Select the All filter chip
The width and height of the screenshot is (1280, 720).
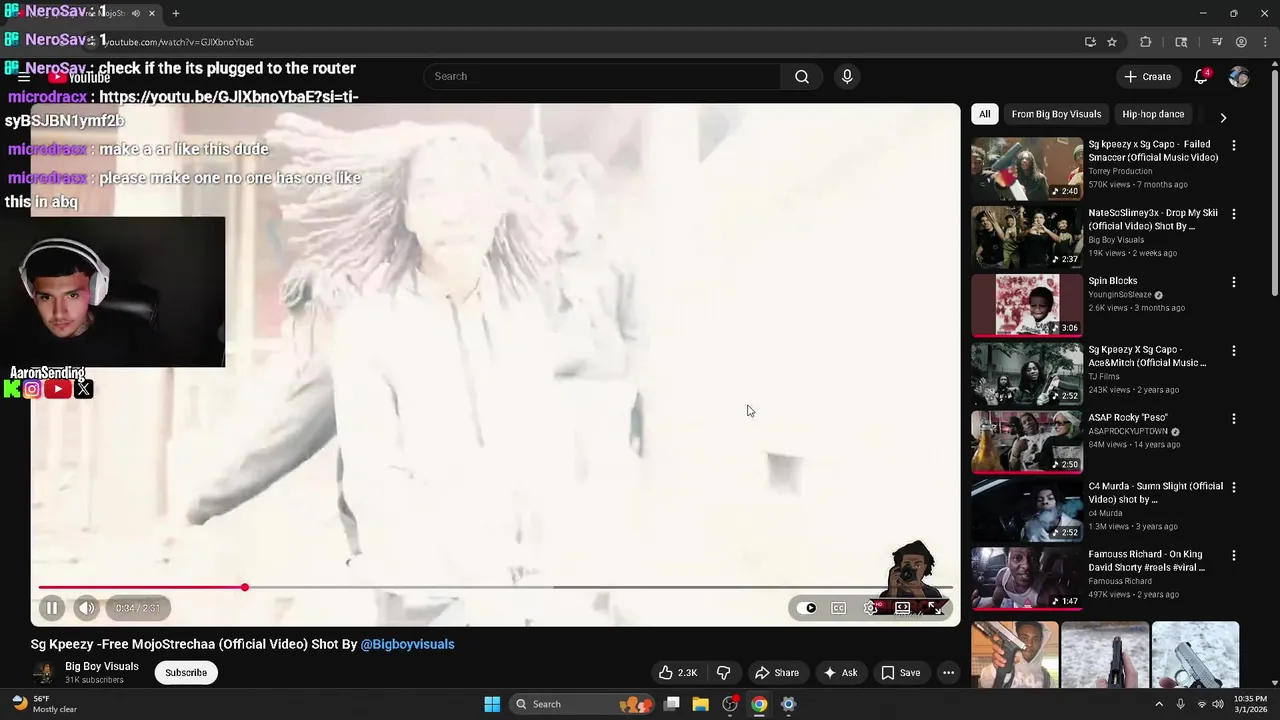pyautogui.click(x=984, y=114)
